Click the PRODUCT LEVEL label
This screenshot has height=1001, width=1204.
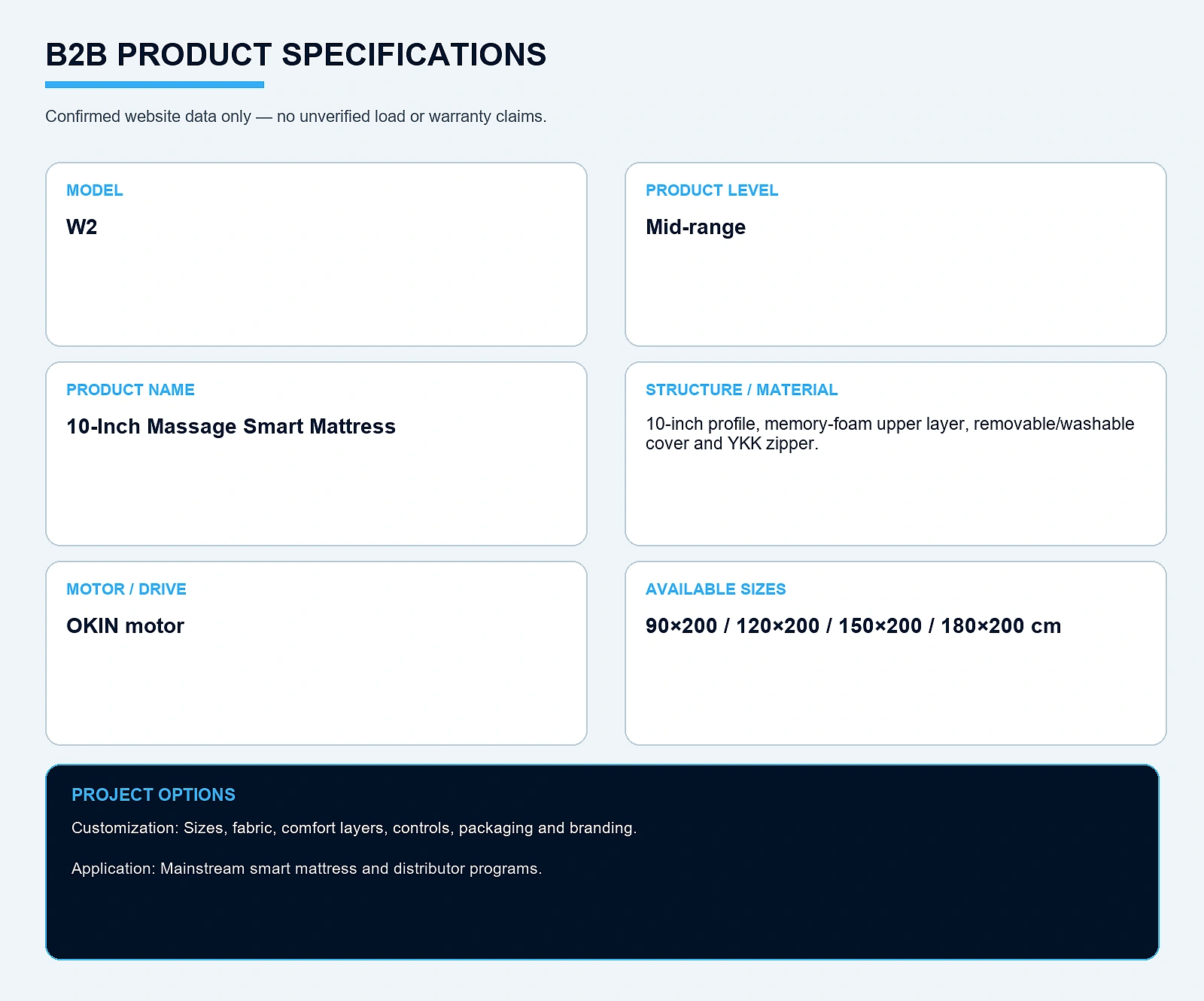[x=712, y=190]
